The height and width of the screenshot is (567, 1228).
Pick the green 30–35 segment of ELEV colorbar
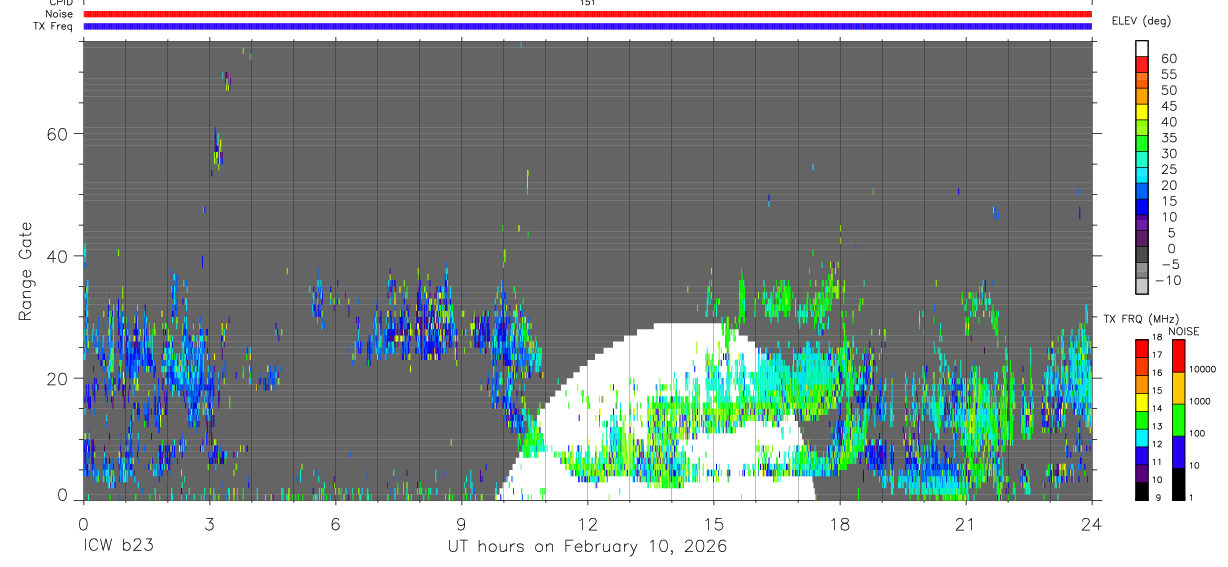[x=1141, y=142]
